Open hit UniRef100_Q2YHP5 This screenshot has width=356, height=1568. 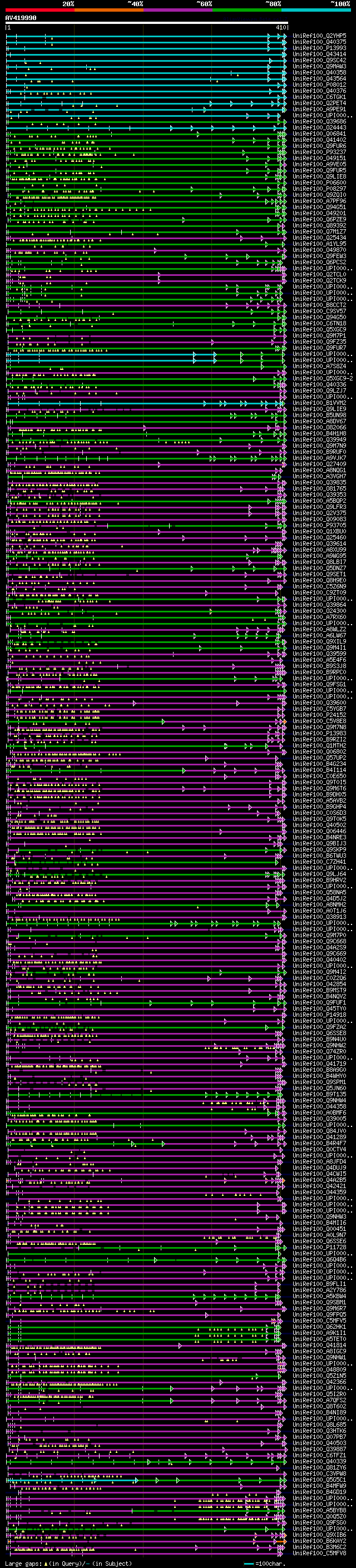pos(319,36)
